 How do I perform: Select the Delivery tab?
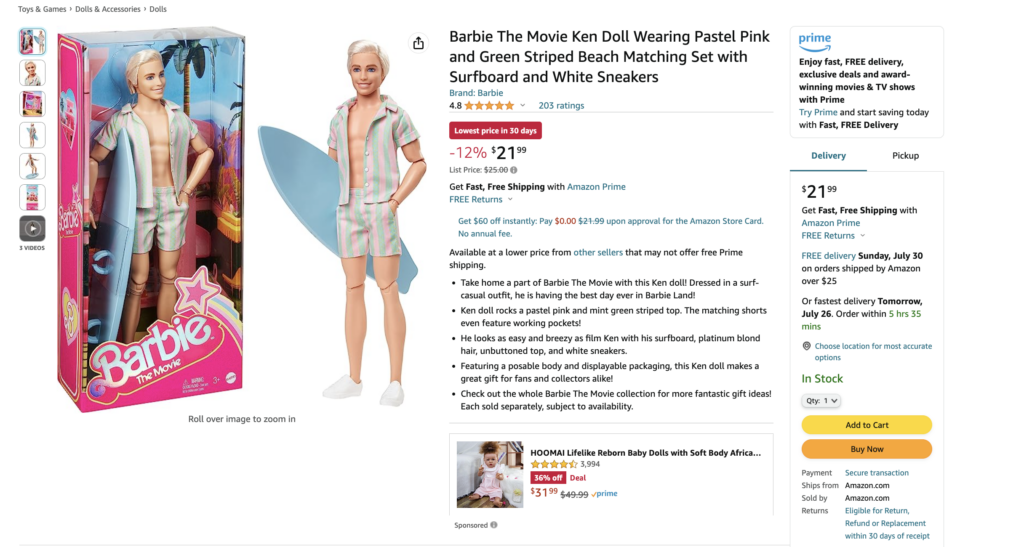tap(828, 156)
